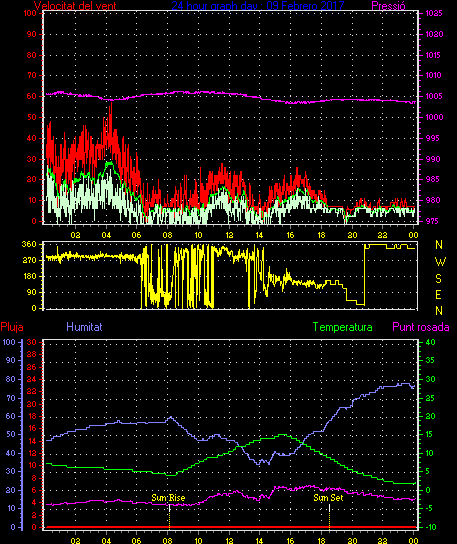
Task: Click the '980' pressure axis value
Action: pos(433,200)
